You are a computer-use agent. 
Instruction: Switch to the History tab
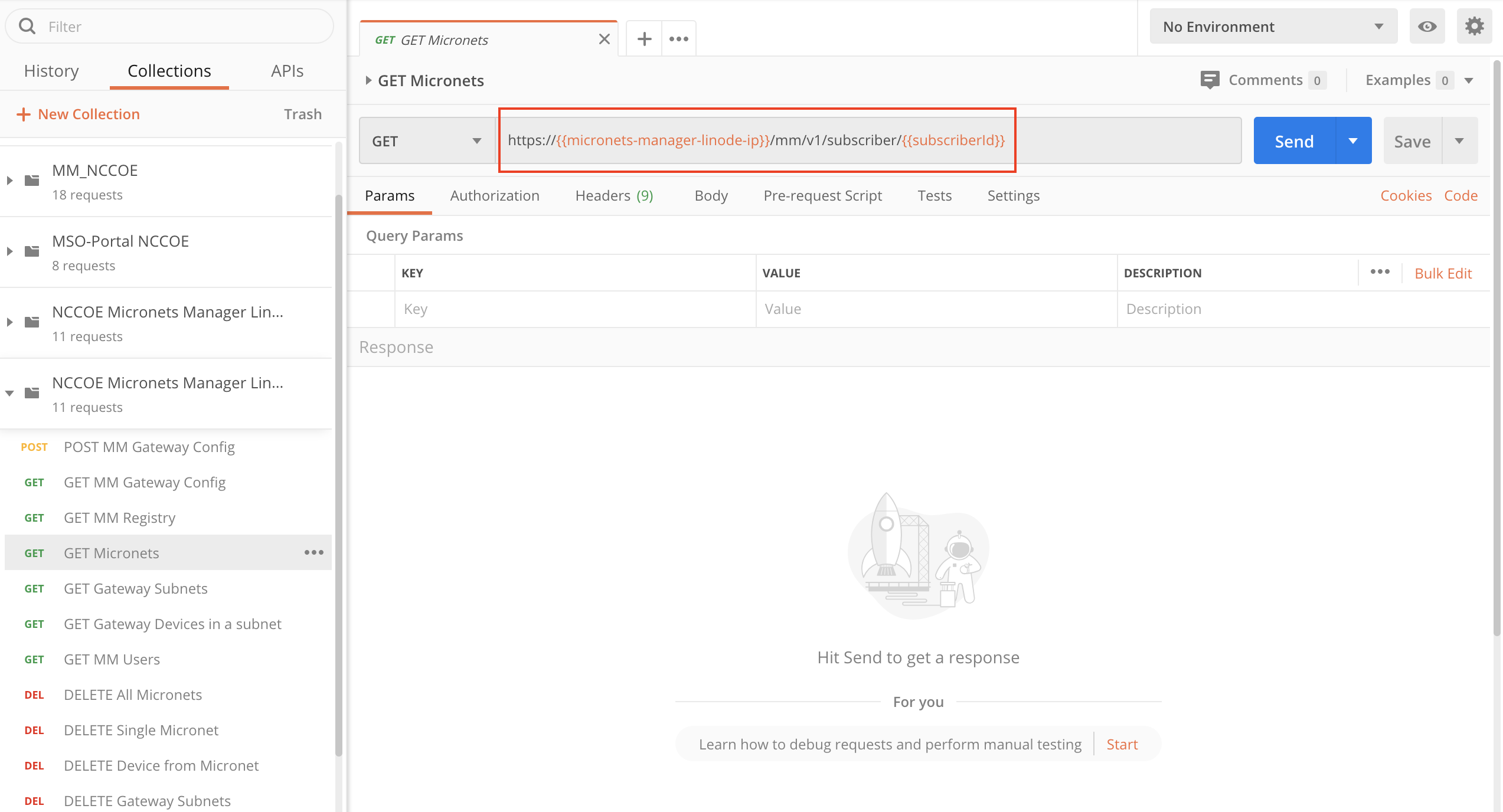(x=51, y=71)
